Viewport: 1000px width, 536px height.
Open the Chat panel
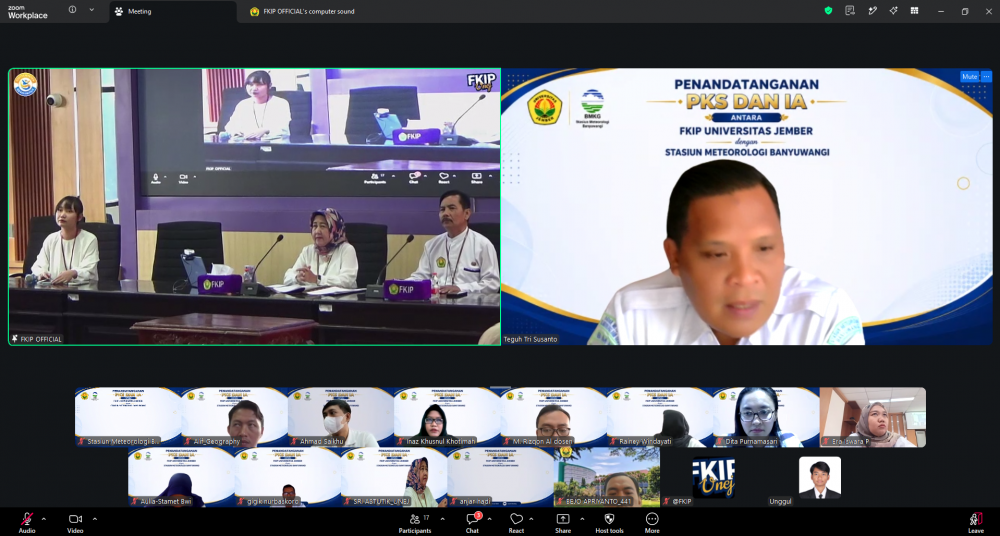pos(473,522)
